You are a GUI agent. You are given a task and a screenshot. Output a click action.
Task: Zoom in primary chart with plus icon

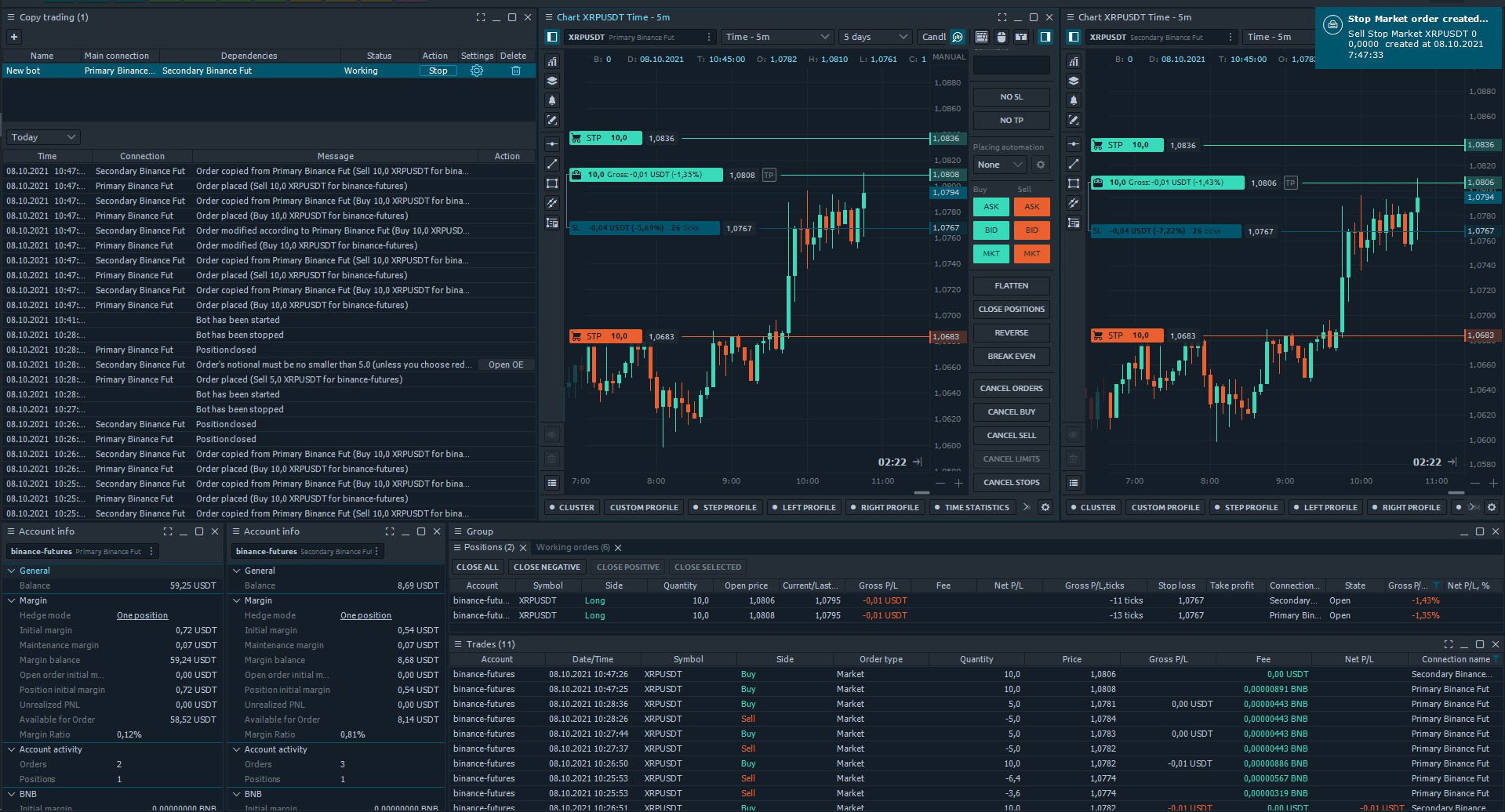958,482
